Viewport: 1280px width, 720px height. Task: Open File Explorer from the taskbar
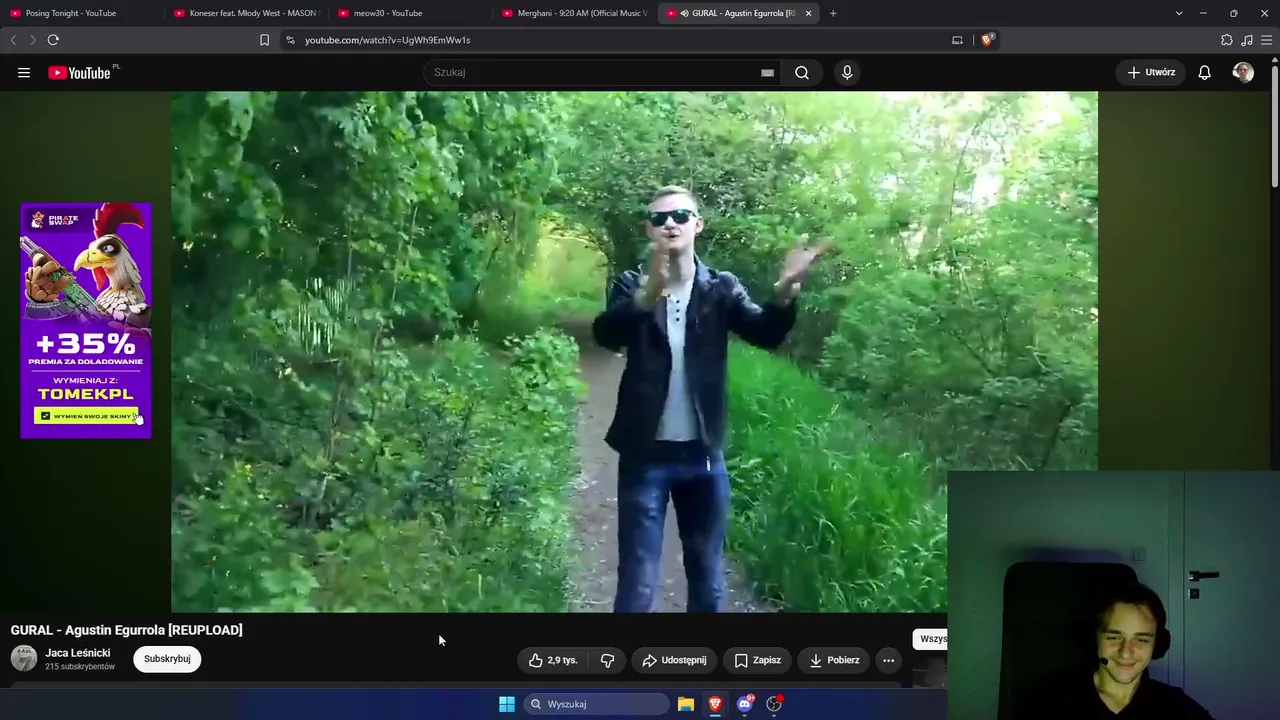pos(686,704)
